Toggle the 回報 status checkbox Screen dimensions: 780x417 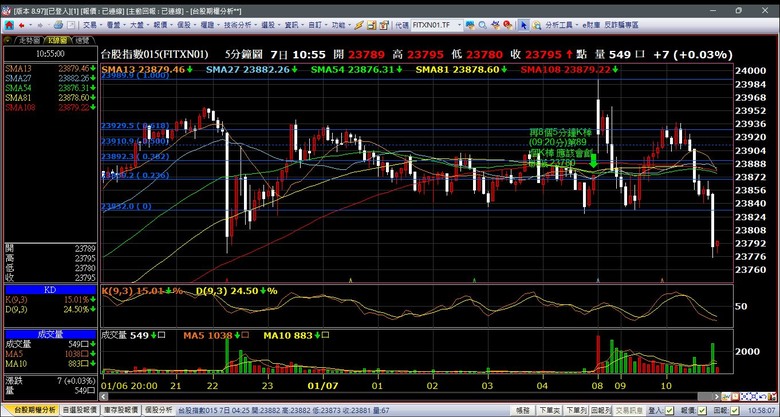[734, 411]
